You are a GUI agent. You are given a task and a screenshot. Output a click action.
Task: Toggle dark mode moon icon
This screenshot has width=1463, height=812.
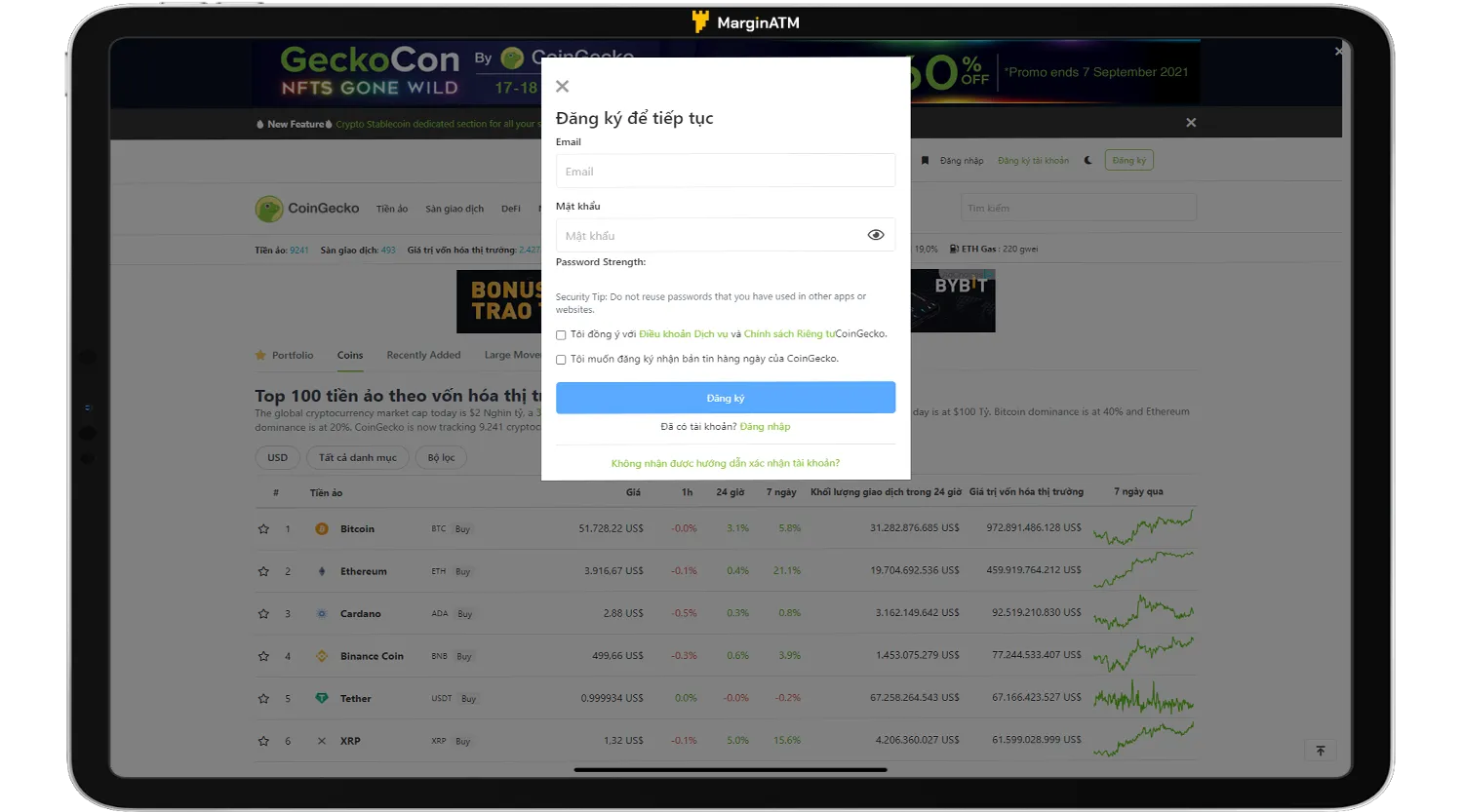(x=1088, y=161)
